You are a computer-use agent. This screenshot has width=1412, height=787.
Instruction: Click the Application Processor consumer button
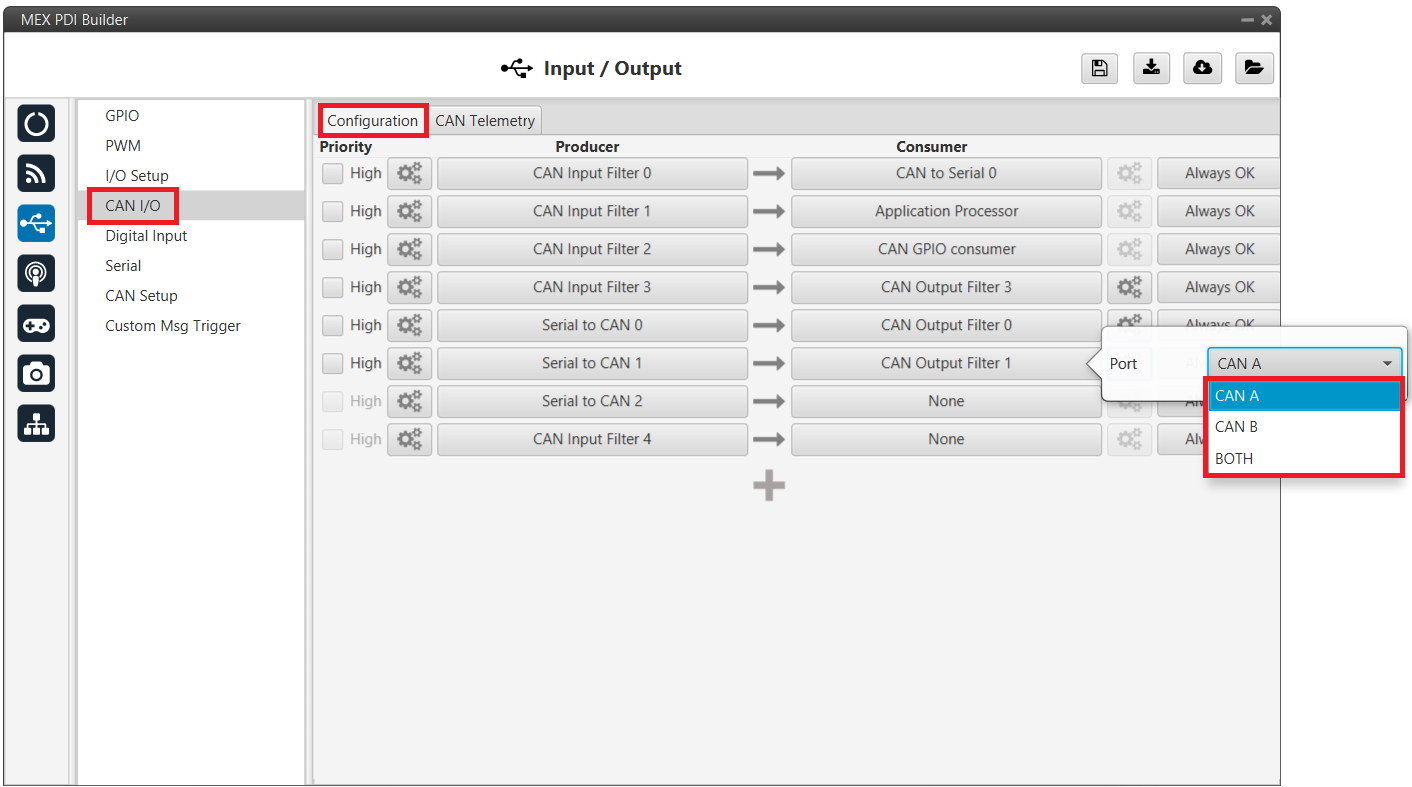click(946, 211)
